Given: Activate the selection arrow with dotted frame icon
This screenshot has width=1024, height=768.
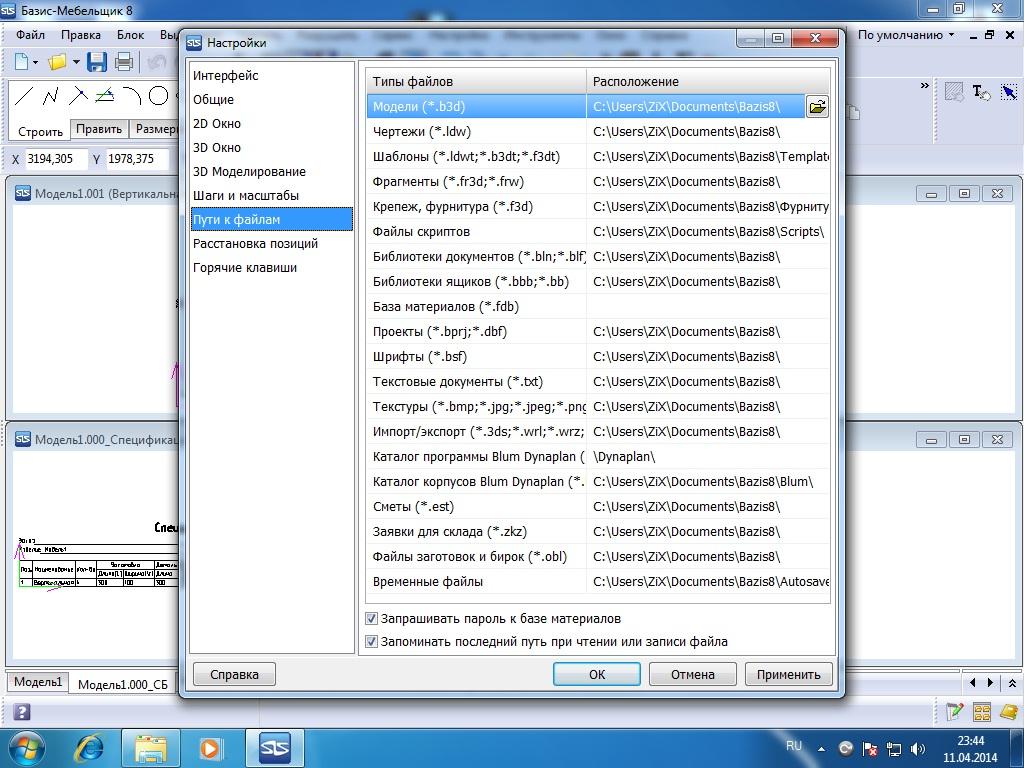Looking at the screenshot, I should (x=1009, y=92).
